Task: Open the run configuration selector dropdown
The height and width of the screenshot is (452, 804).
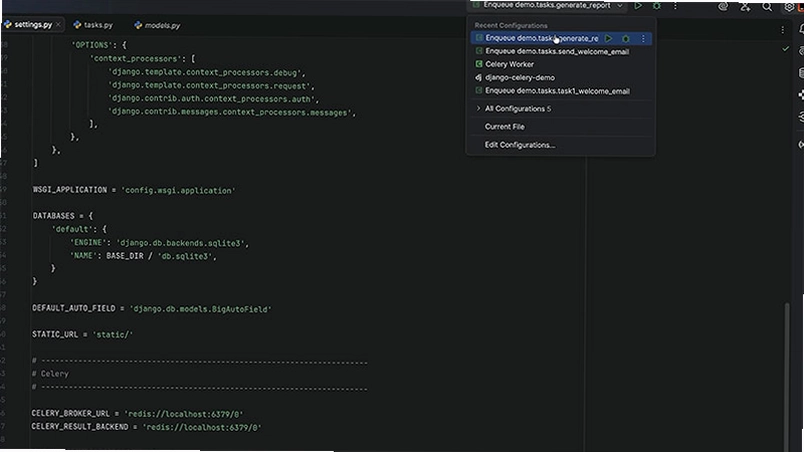Action: pos(548,6)
